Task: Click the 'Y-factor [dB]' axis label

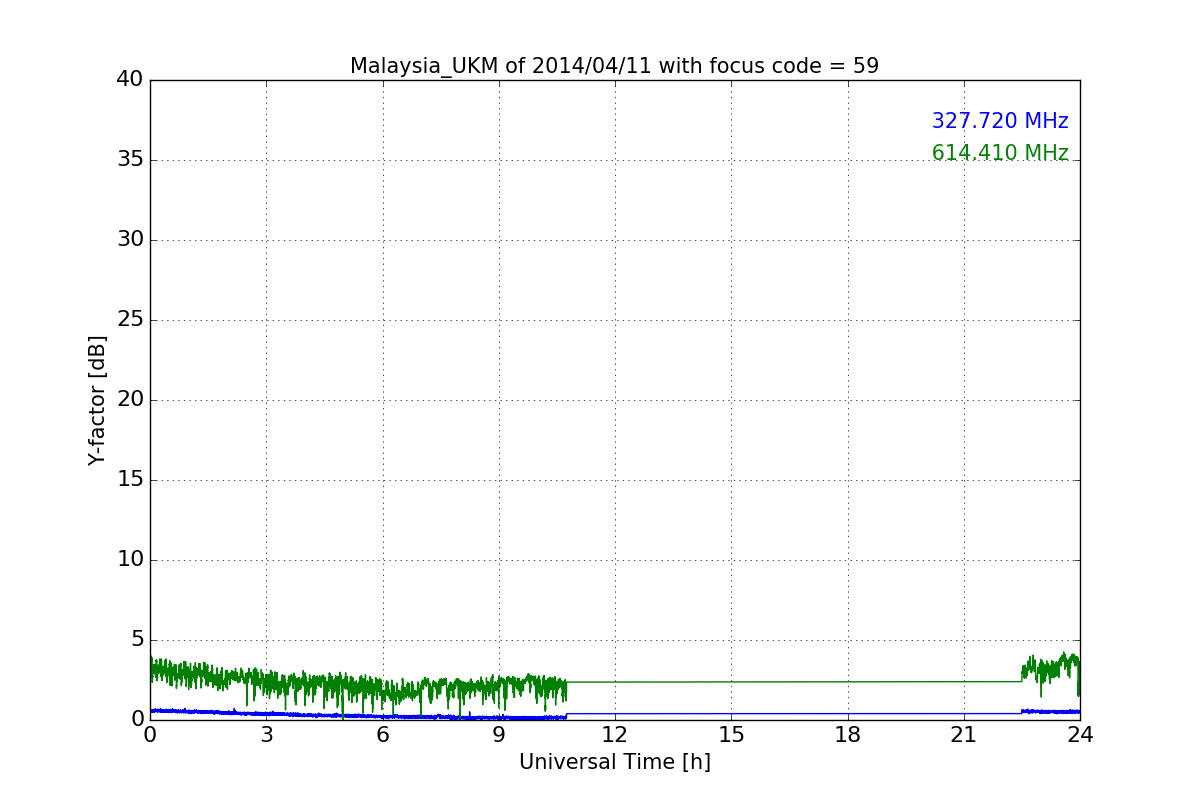Action: tap(97, 400)
